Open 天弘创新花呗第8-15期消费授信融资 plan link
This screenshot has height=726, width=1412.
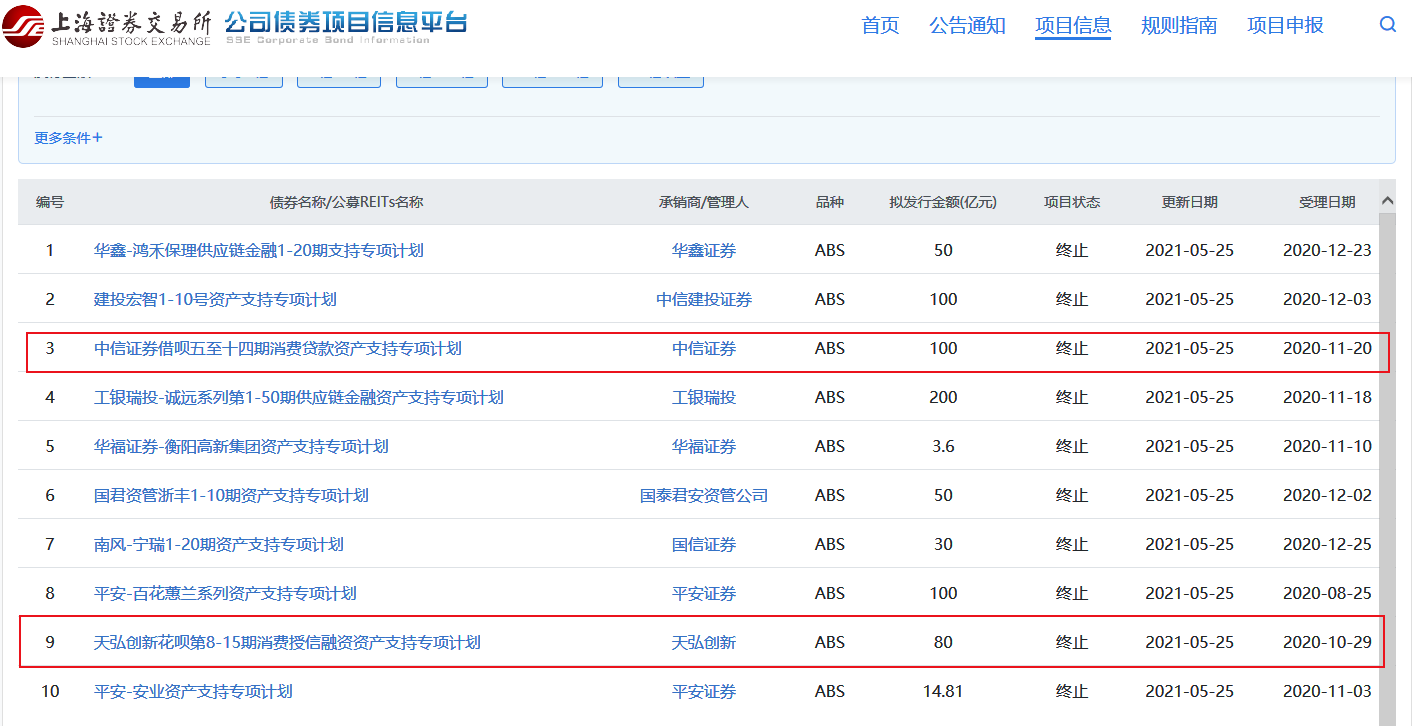[287, 642]
